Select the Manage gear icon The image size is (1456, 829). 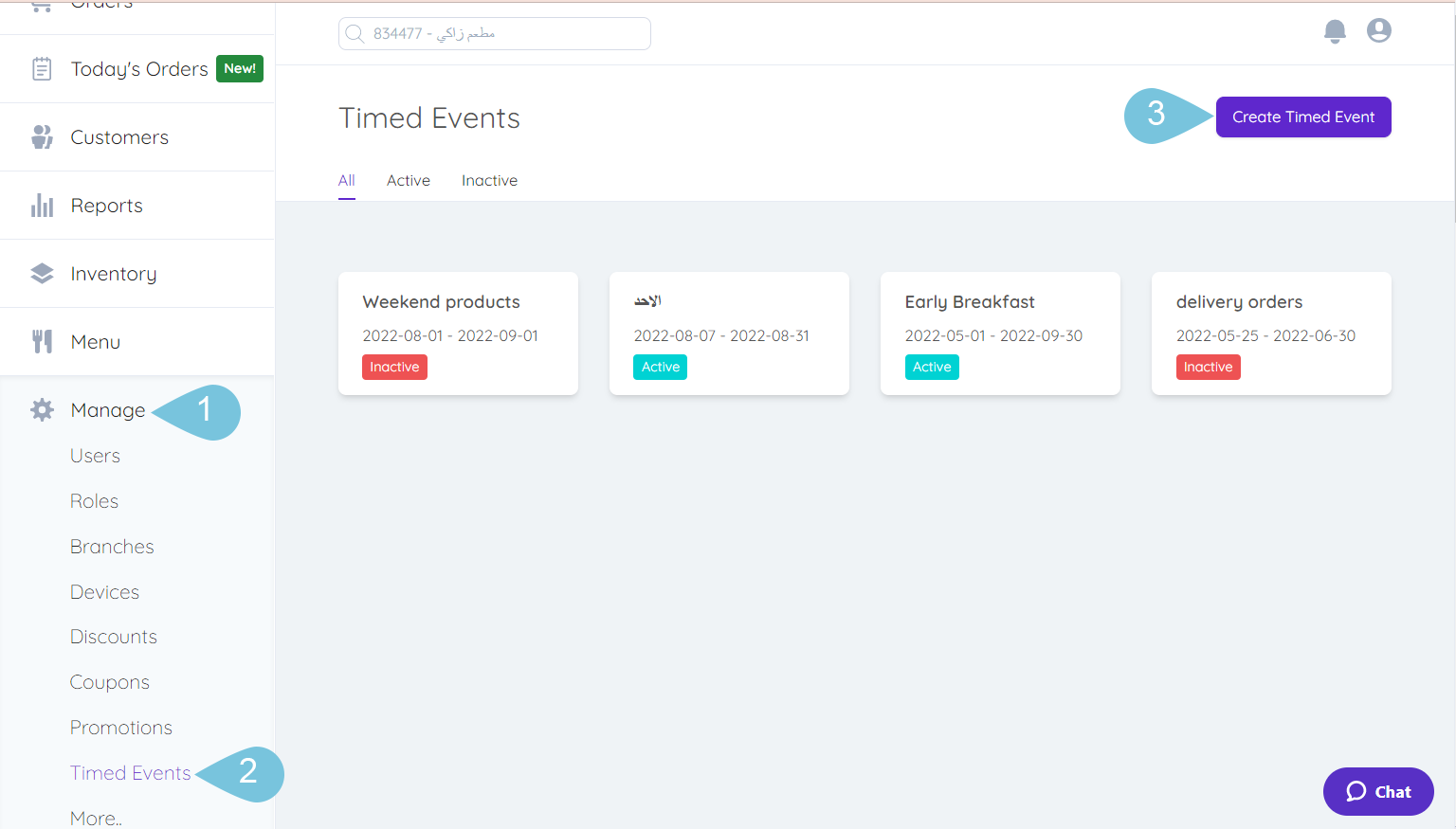42,409
